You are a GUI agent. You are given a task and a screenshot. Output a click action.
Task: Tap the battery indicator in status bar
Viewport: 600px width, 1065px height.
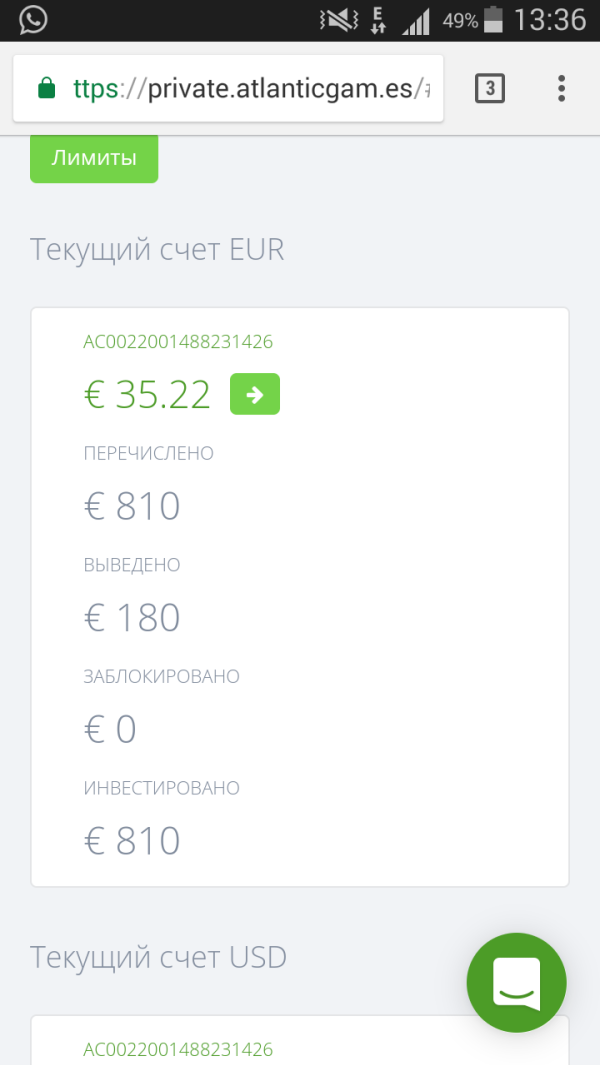pyautogui.click(x=494, y=20)
